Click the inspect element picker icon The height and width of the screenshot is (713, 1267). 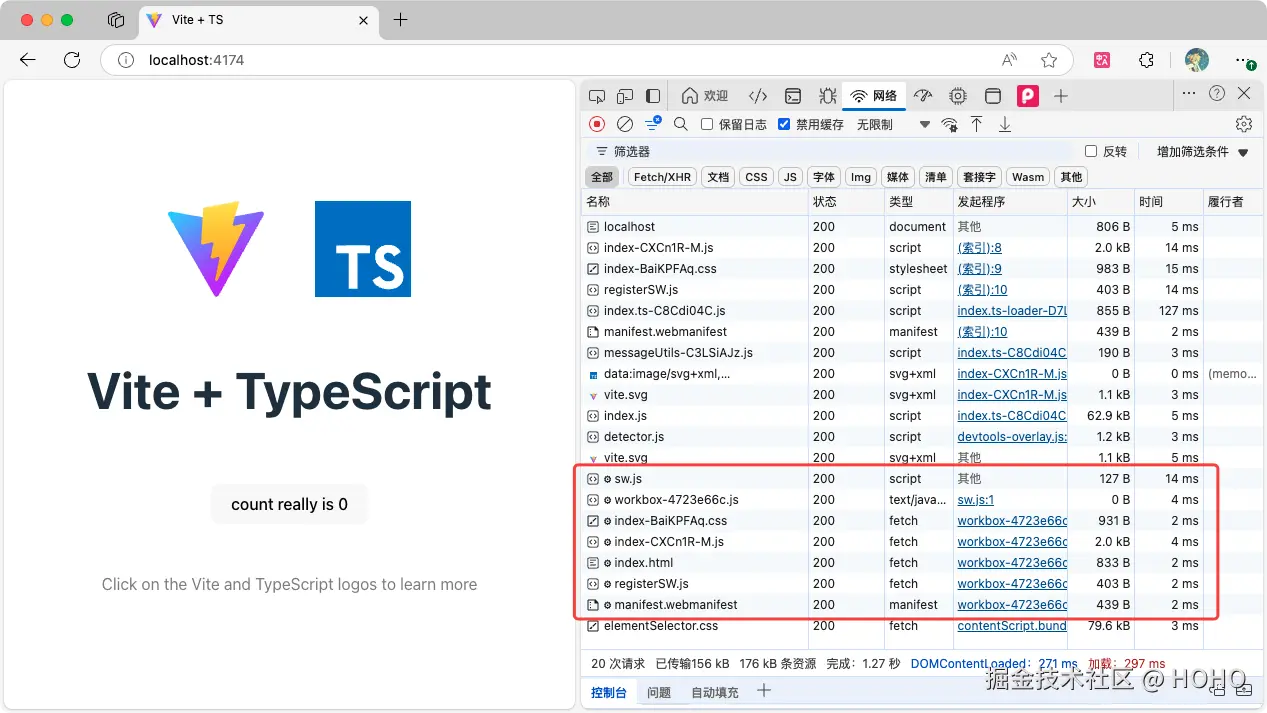pos(597,96)
